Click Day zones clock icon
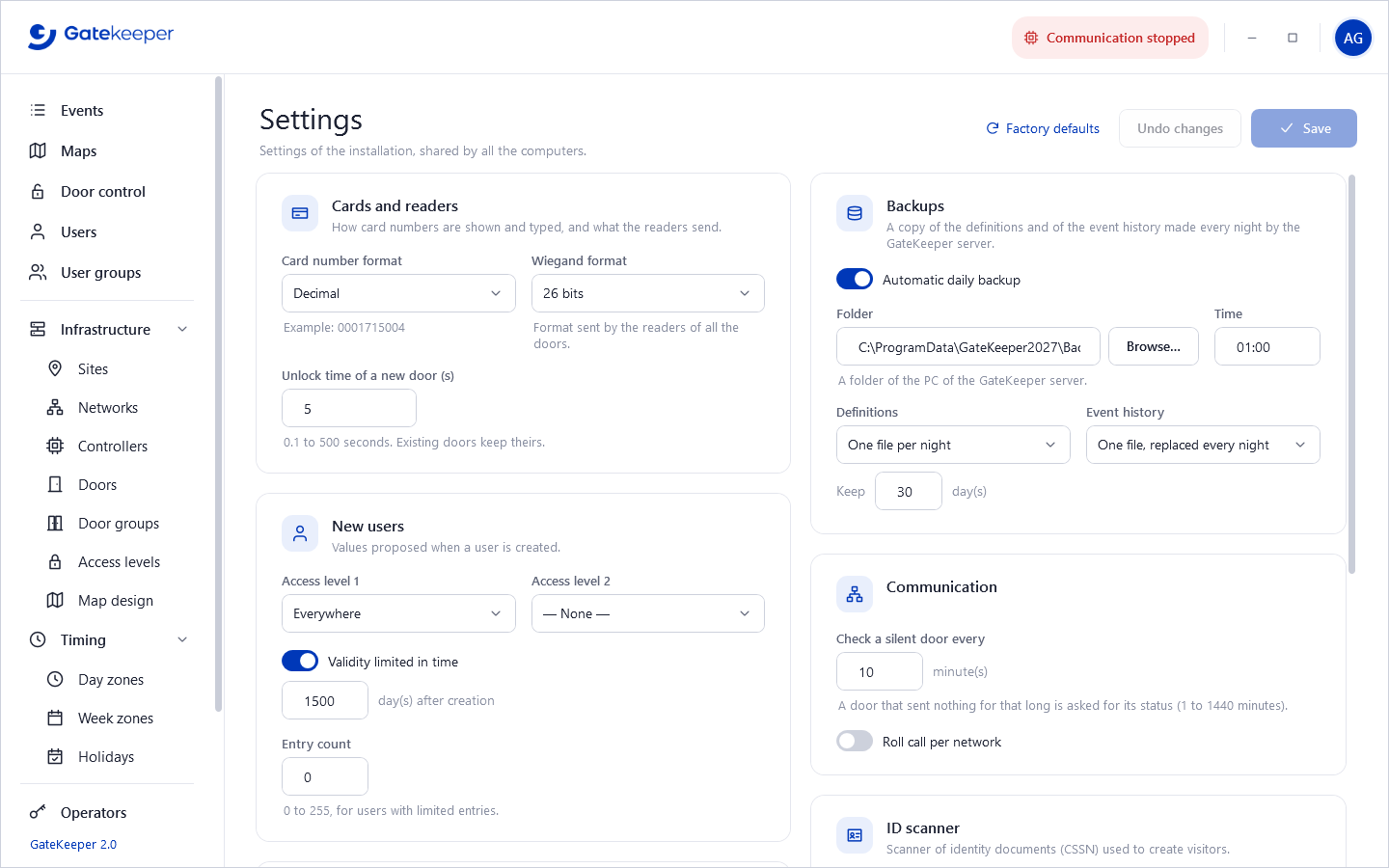Screen dimensions: 1389x868 click(x=55, y=679)
